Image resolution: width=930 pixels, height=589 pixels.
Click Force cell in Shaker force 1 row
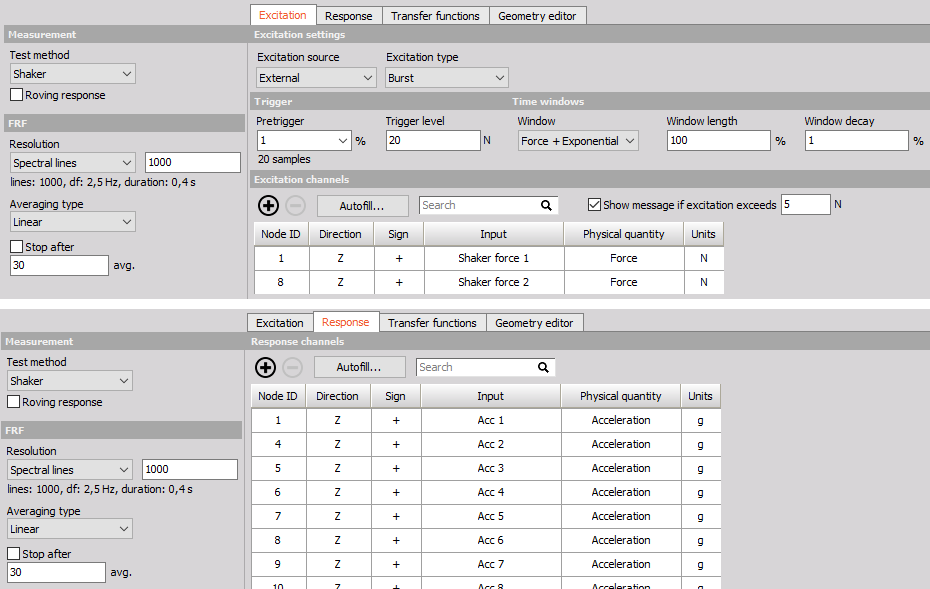pyautogui.click(x=623, y=258)
